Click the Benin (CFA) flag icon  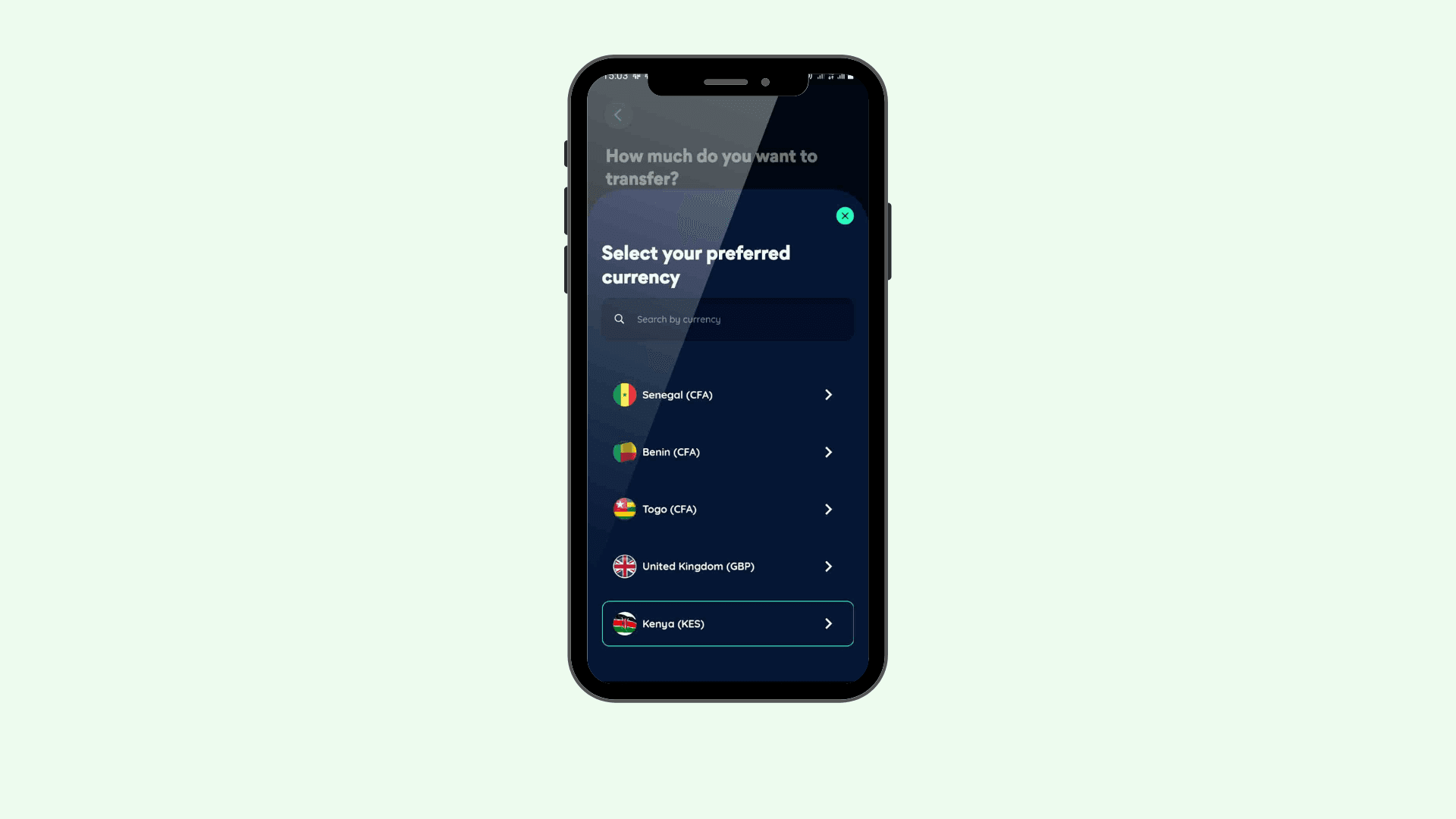[624, 452]
